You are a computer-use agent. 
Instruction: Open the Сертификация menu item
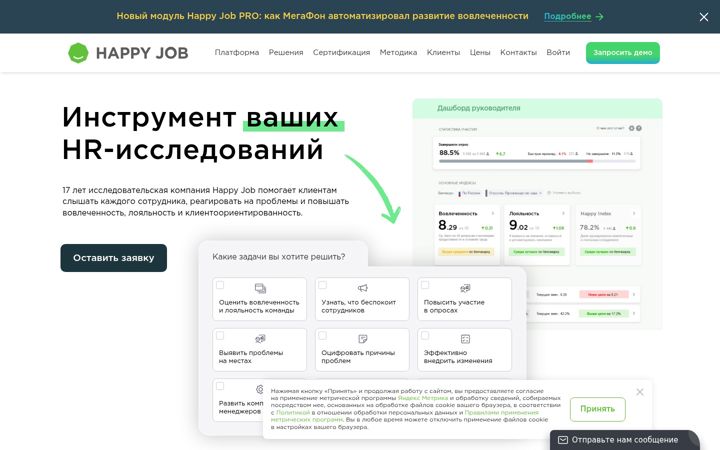[x=342, y=52]
